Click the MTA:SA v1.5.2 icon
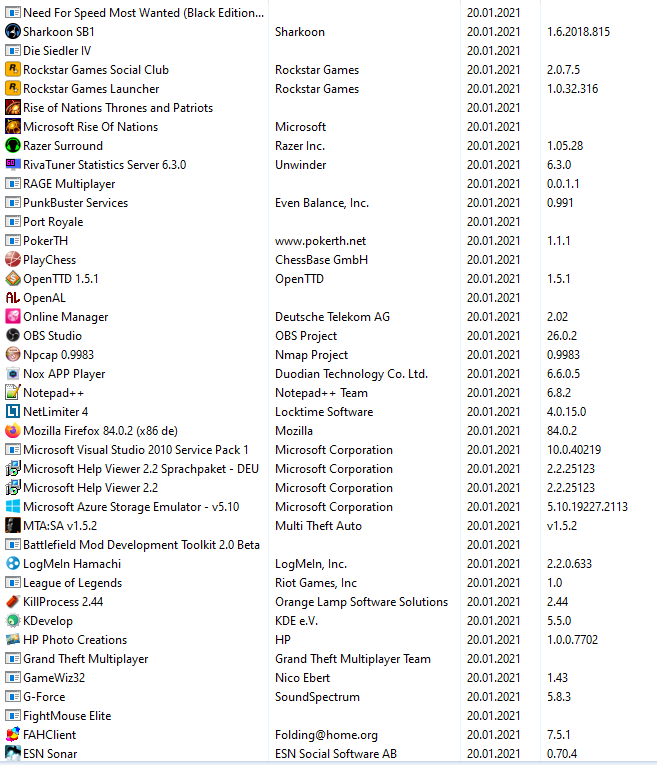 click(13, 526)
